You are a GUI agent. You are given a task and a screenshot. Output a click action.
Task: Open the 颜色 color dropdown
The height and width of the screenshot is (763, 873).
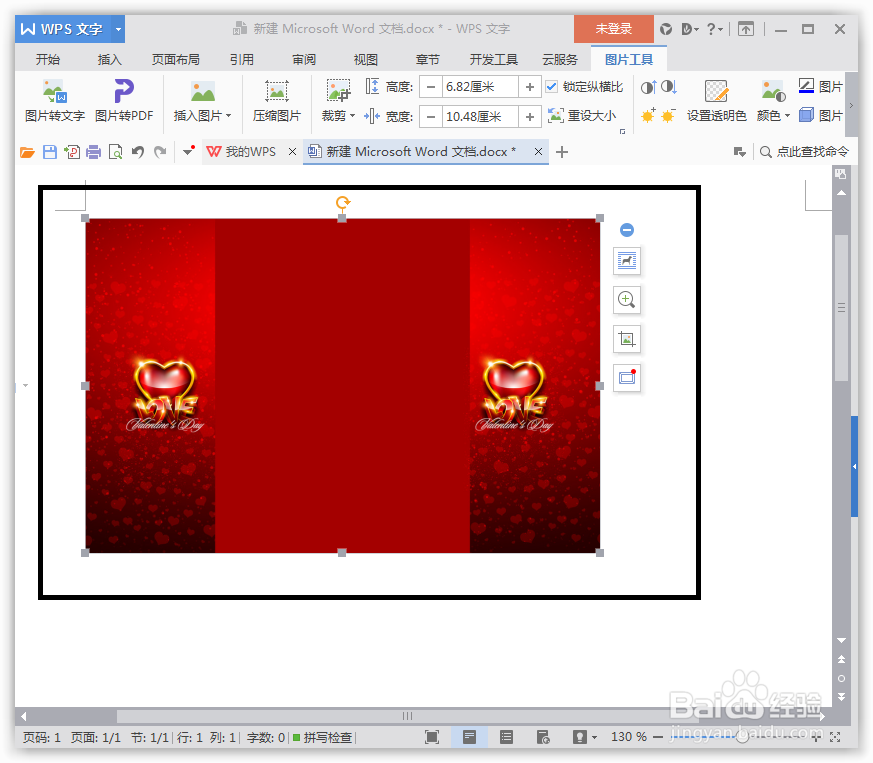pyautogui.click(x=772, y=115)
